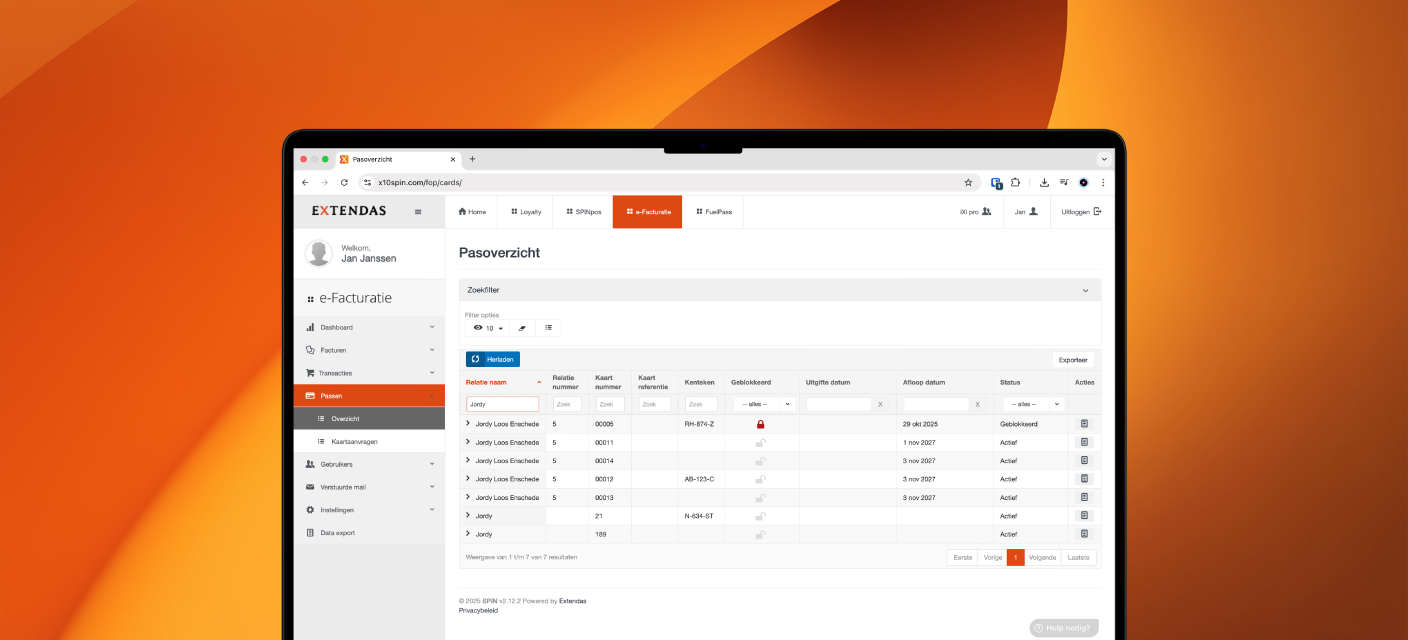Toggle the open lock for card 189
1408x640 pixels.
760,534
